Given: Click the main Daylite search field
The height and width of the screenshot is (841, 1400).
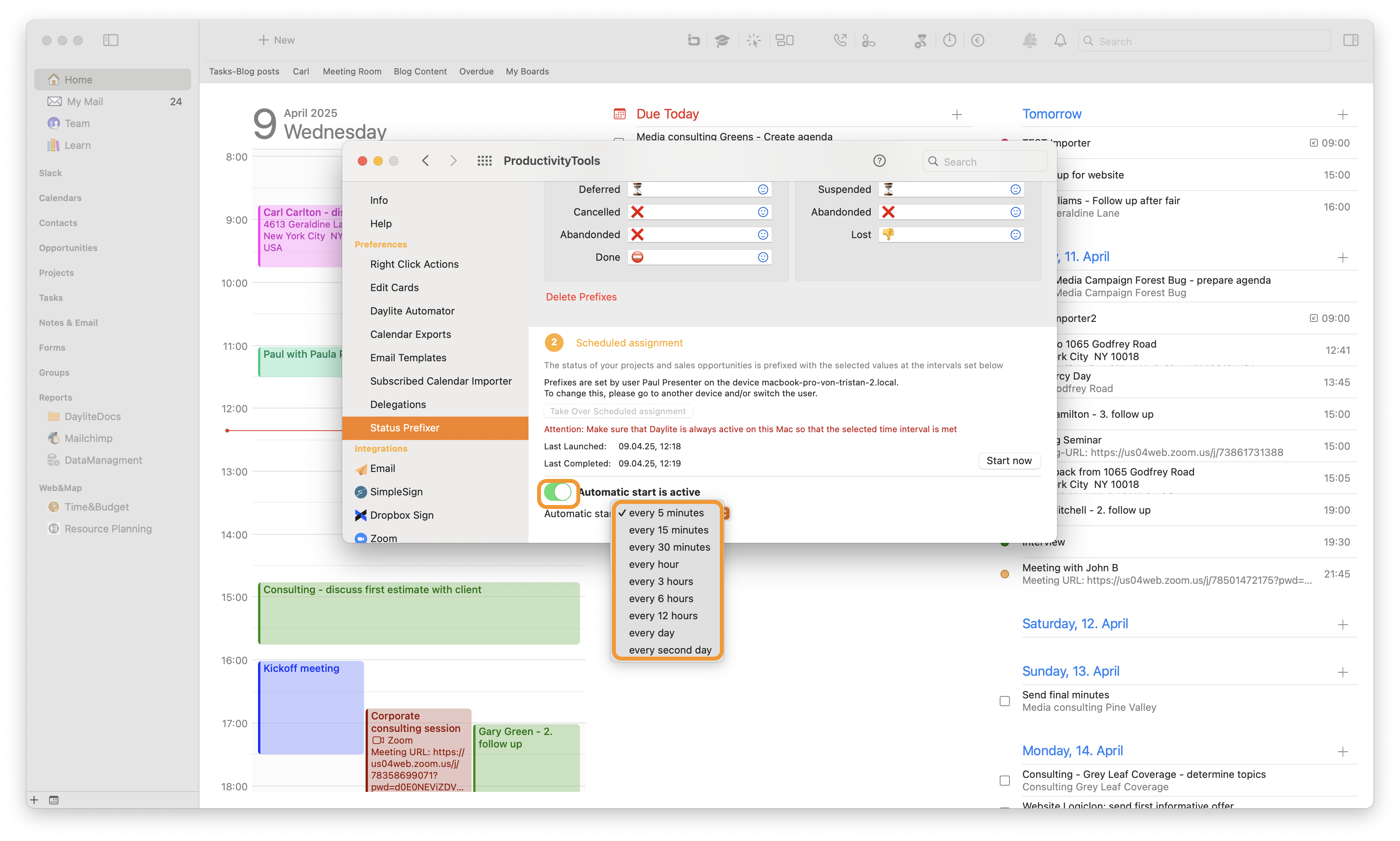Looking at the screenshot, I should (x=1204, y=41).
